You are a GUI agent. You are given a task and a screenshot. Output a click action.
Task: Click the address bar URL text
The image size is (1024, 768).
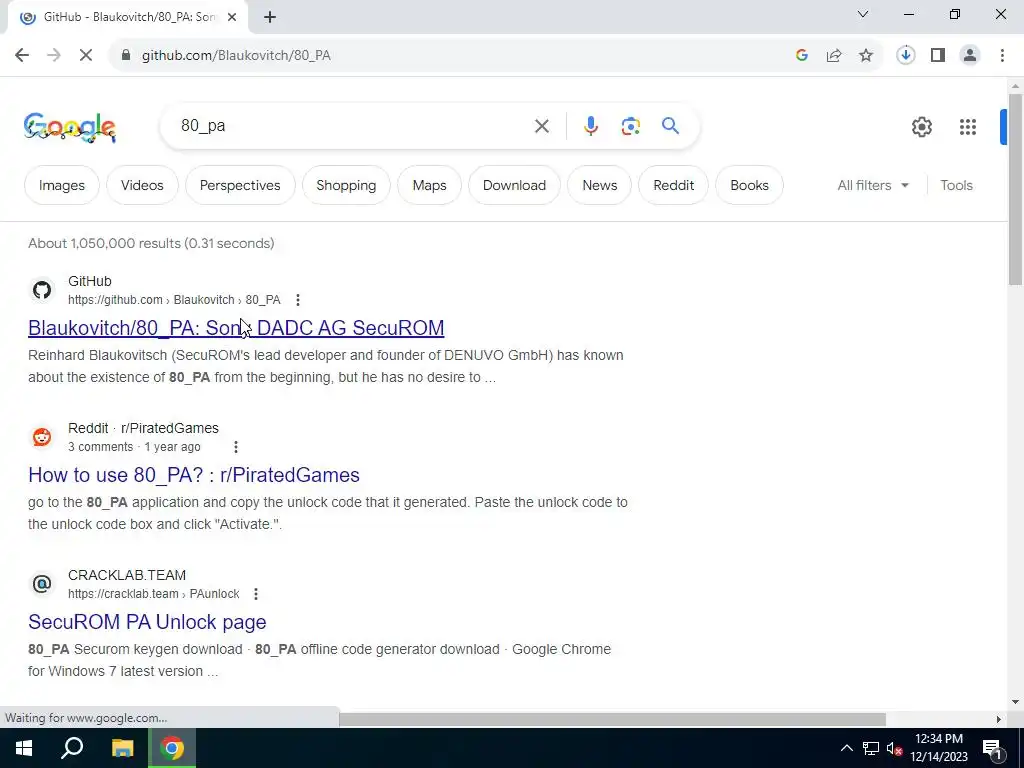click(x=236, y=56)
